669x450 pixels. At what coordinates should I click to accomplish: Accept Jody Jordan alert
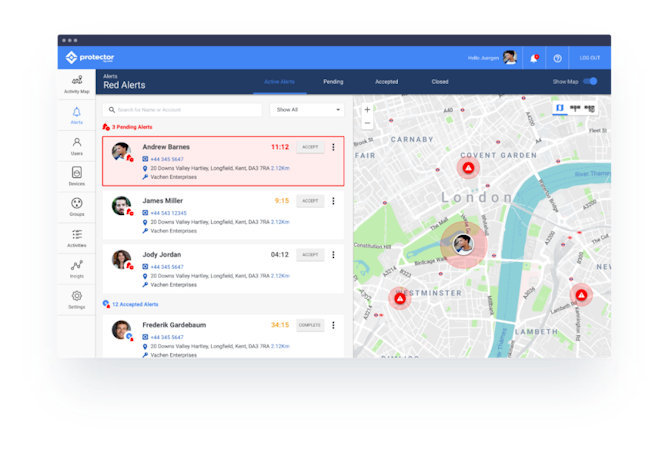click(x=310, y=255)
